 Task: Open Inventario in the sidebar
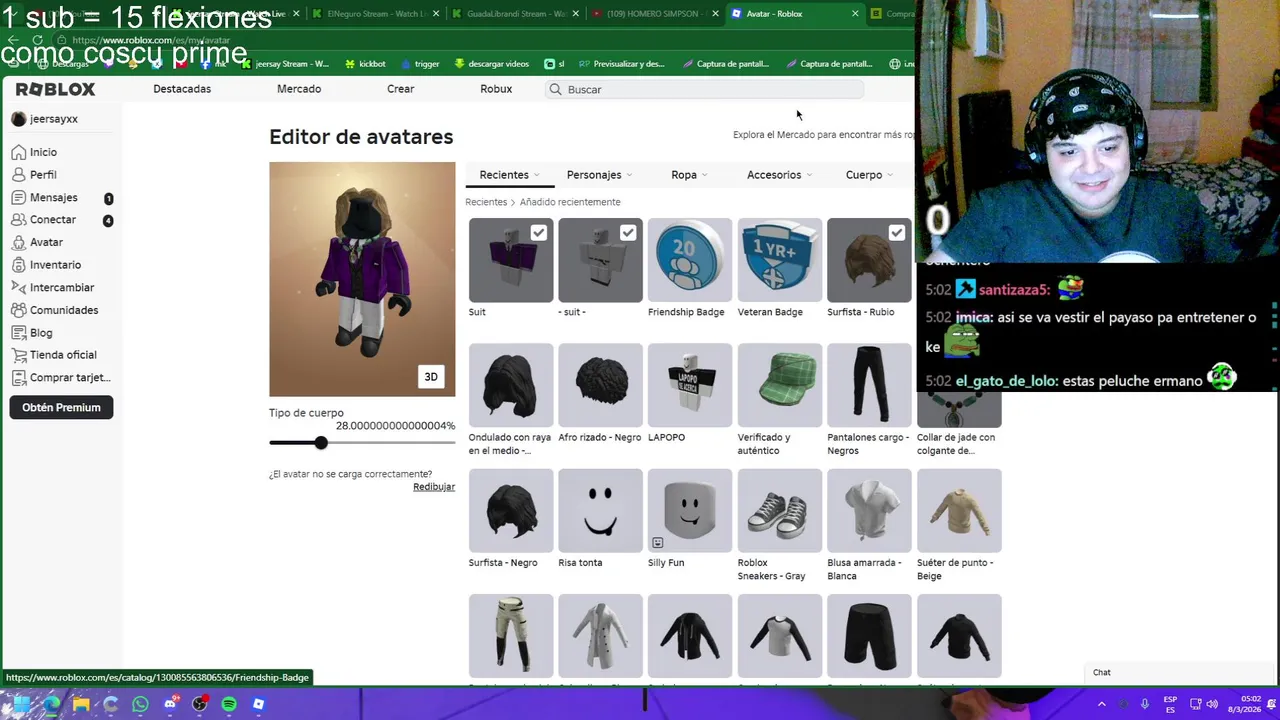(x=47, y=265)
